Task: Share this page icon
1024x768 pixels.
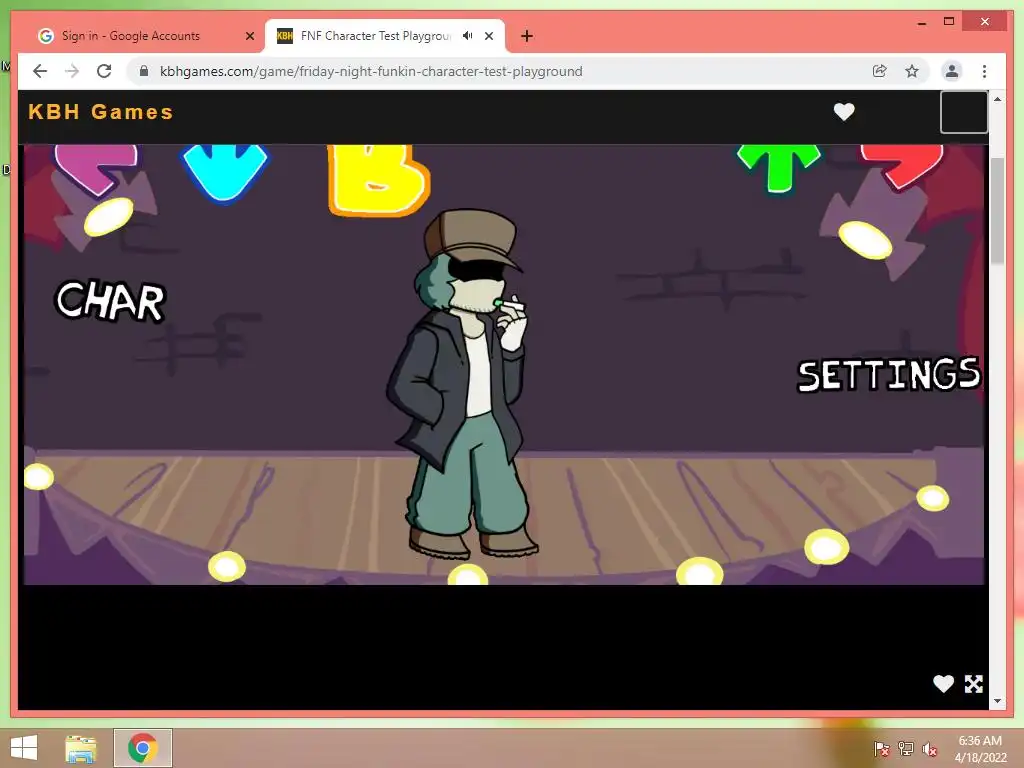Action: point(880,71)
